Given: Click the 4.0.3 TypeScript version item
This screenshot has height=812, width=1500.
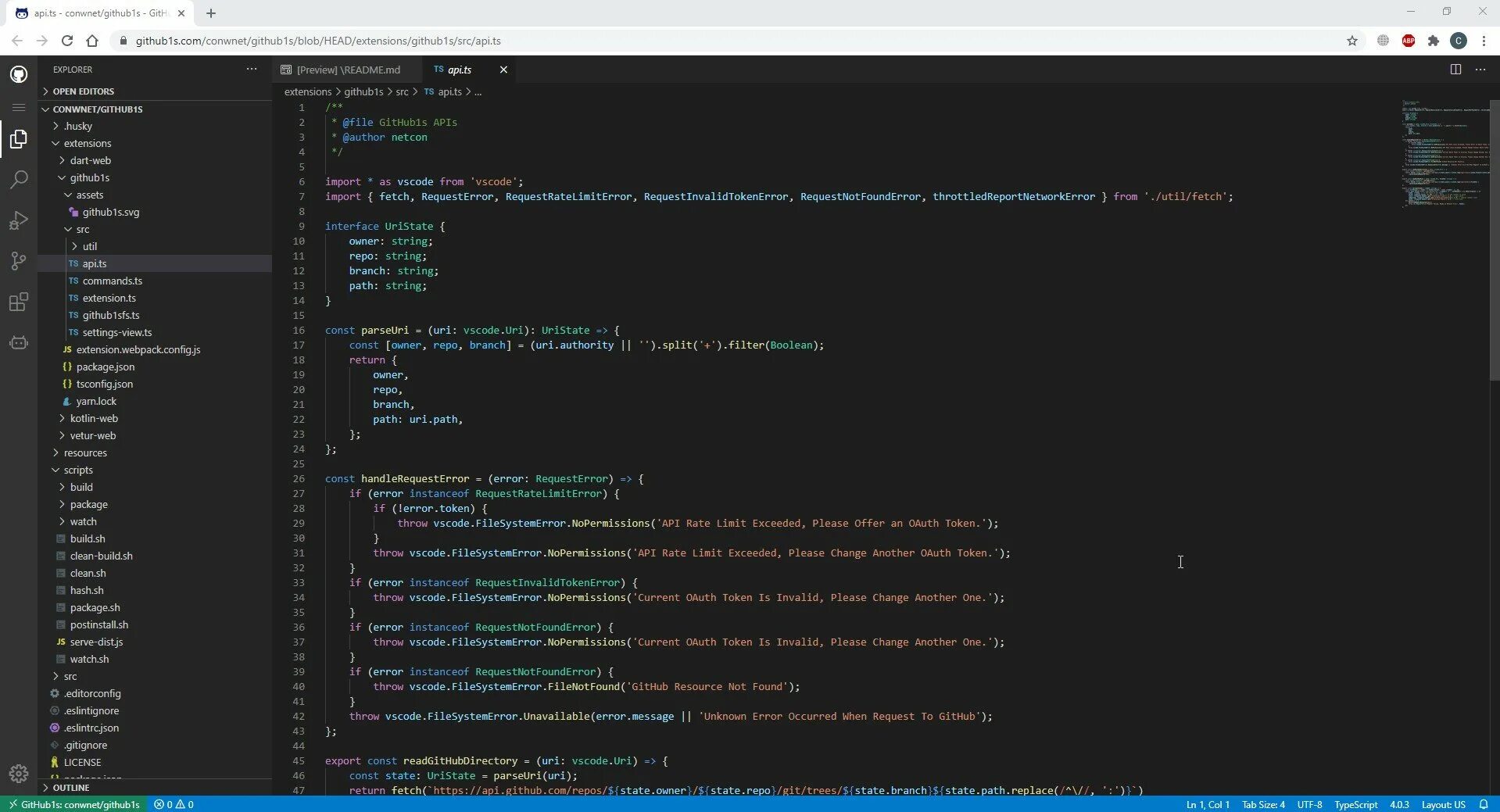Looking at the screenshot, I should tap(1399, 804).
